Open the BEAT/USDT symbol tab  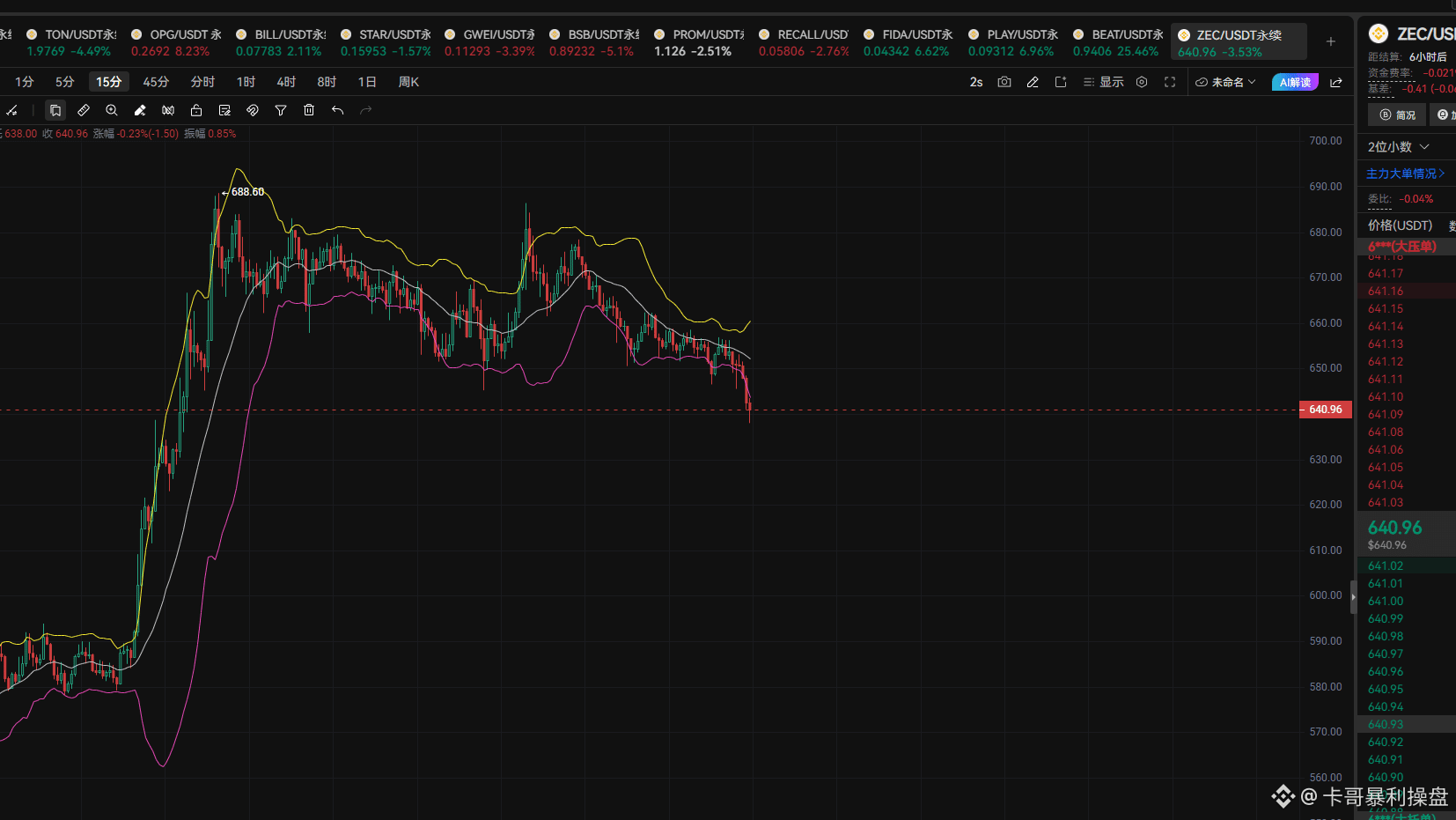[x=1117, y=42]
